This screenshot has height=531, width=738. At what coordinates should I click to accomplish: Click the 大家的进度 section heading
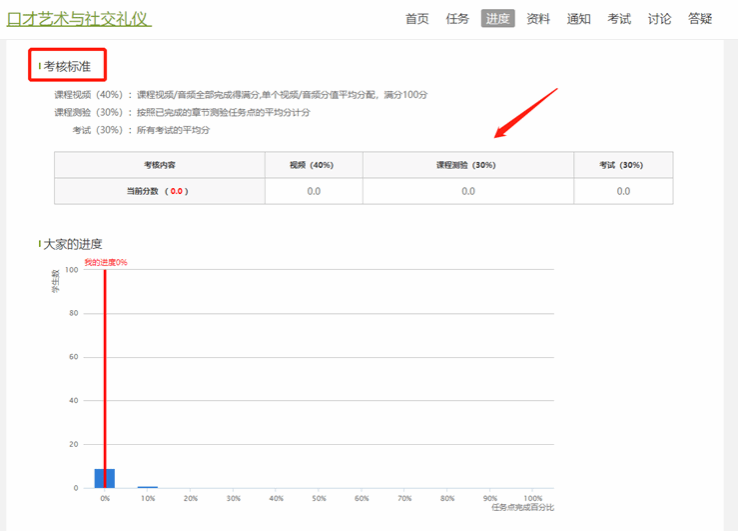pyautogui.click(x=72, y=244)
